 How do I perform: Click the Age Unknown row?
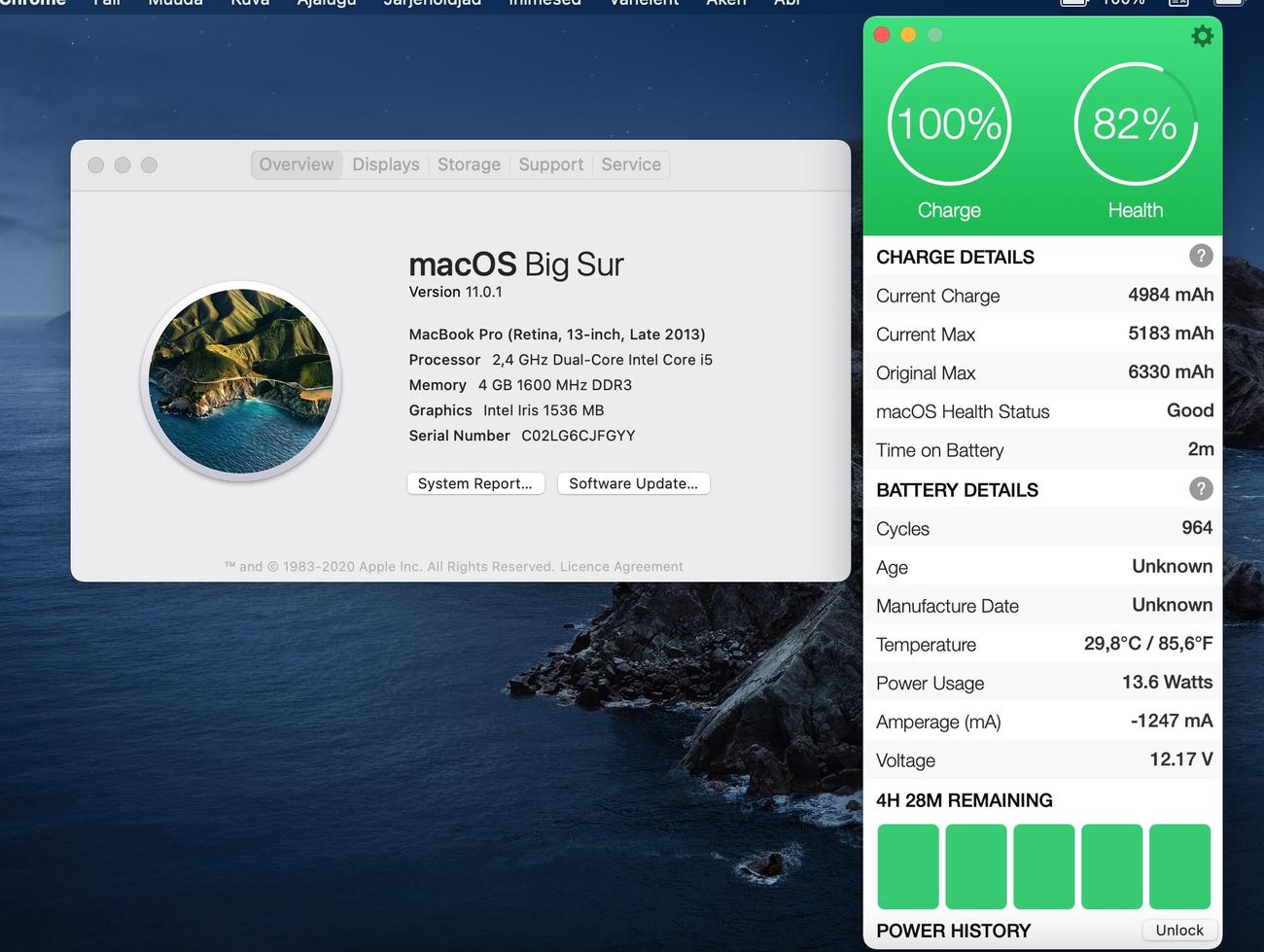point(1043,566)
